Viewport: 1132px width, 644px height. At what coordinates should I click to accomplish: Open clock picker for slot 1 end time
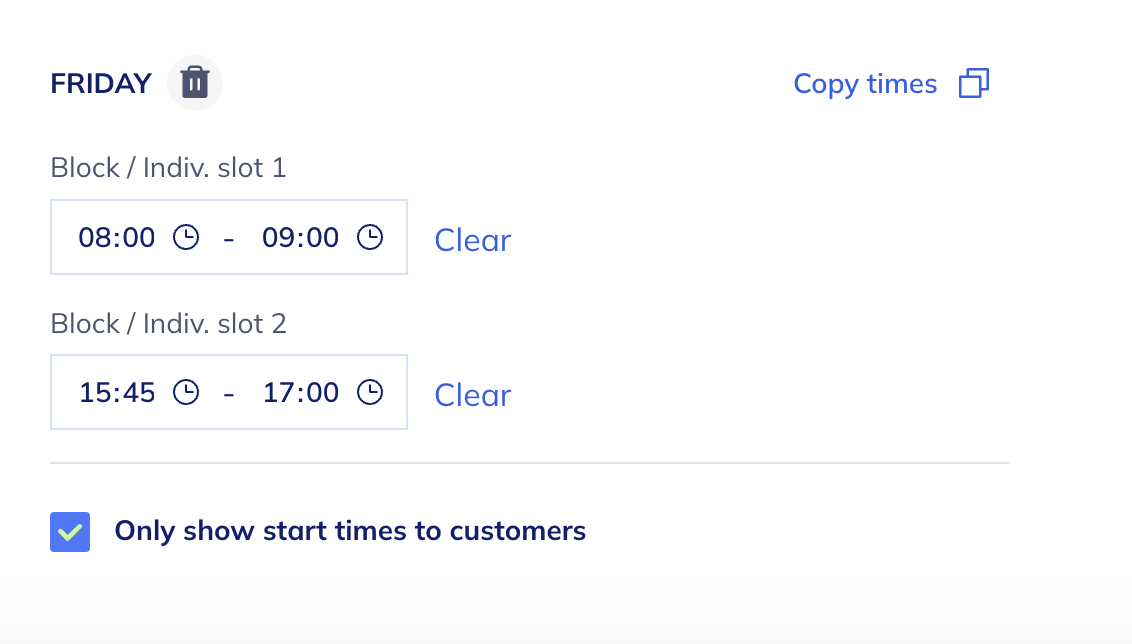370,238
